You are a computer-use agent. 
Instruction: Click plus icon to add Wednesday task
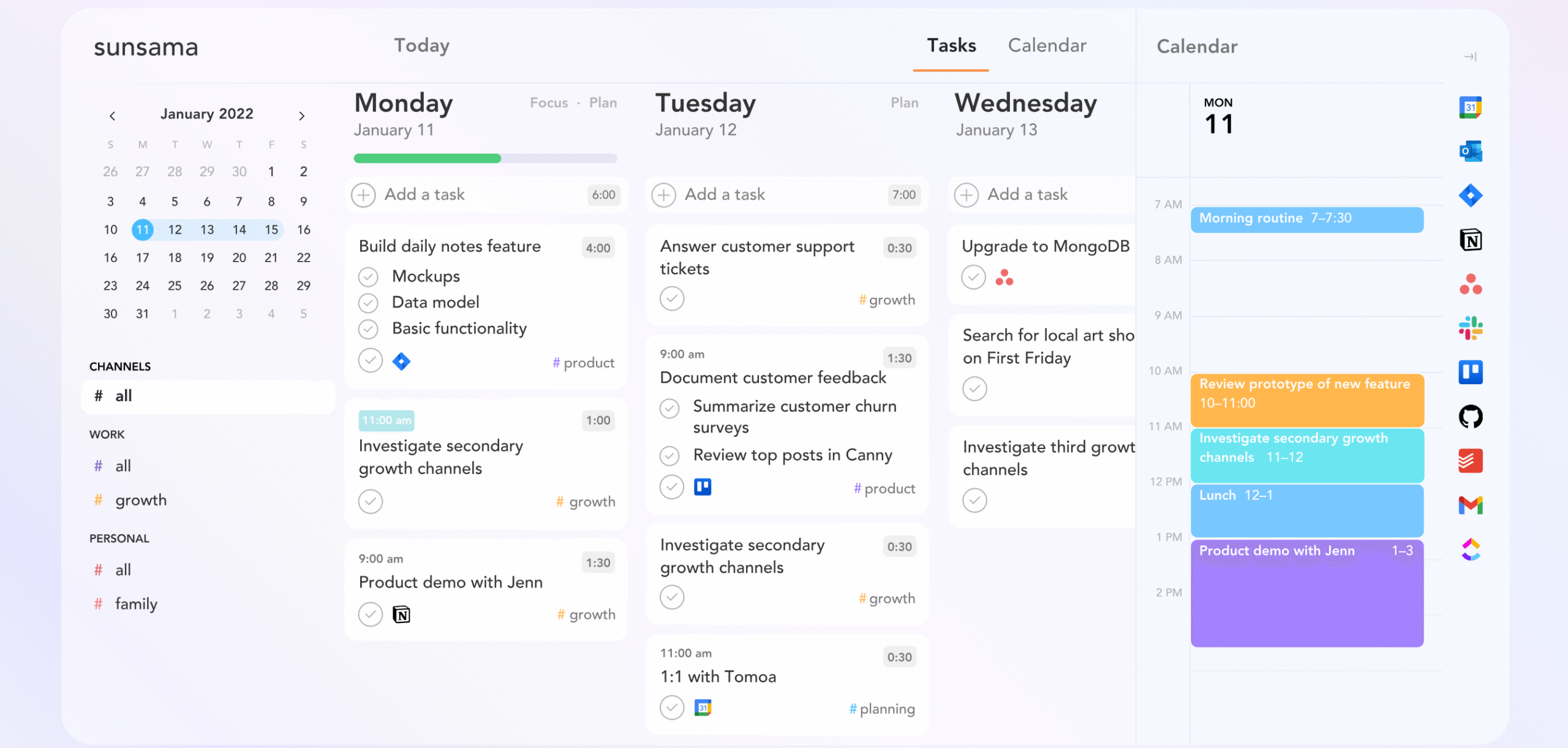pos(966,195)
